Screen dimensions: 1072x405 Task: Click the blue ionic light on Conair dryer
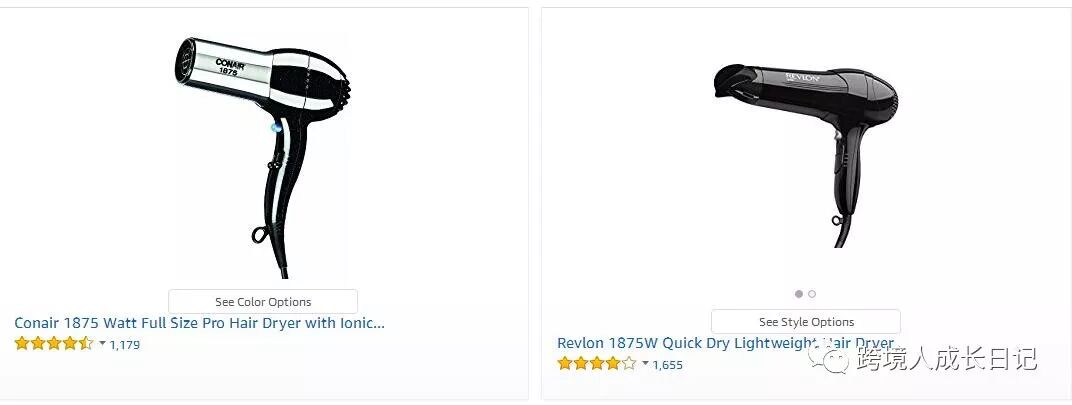click(276, 127)
